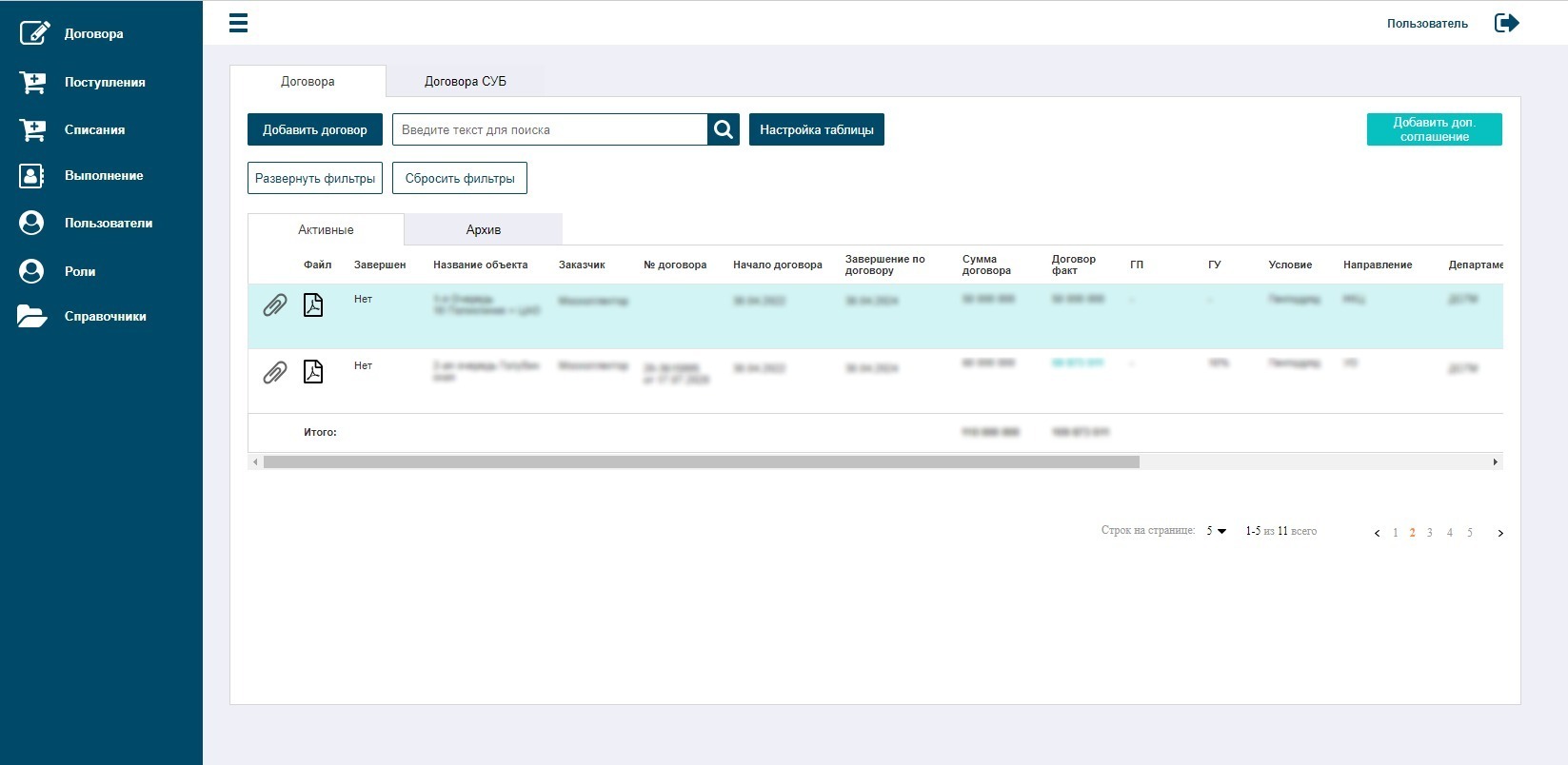Select the Архив tab
Viewport: 1568px width, 765px height.
[484, 229]
